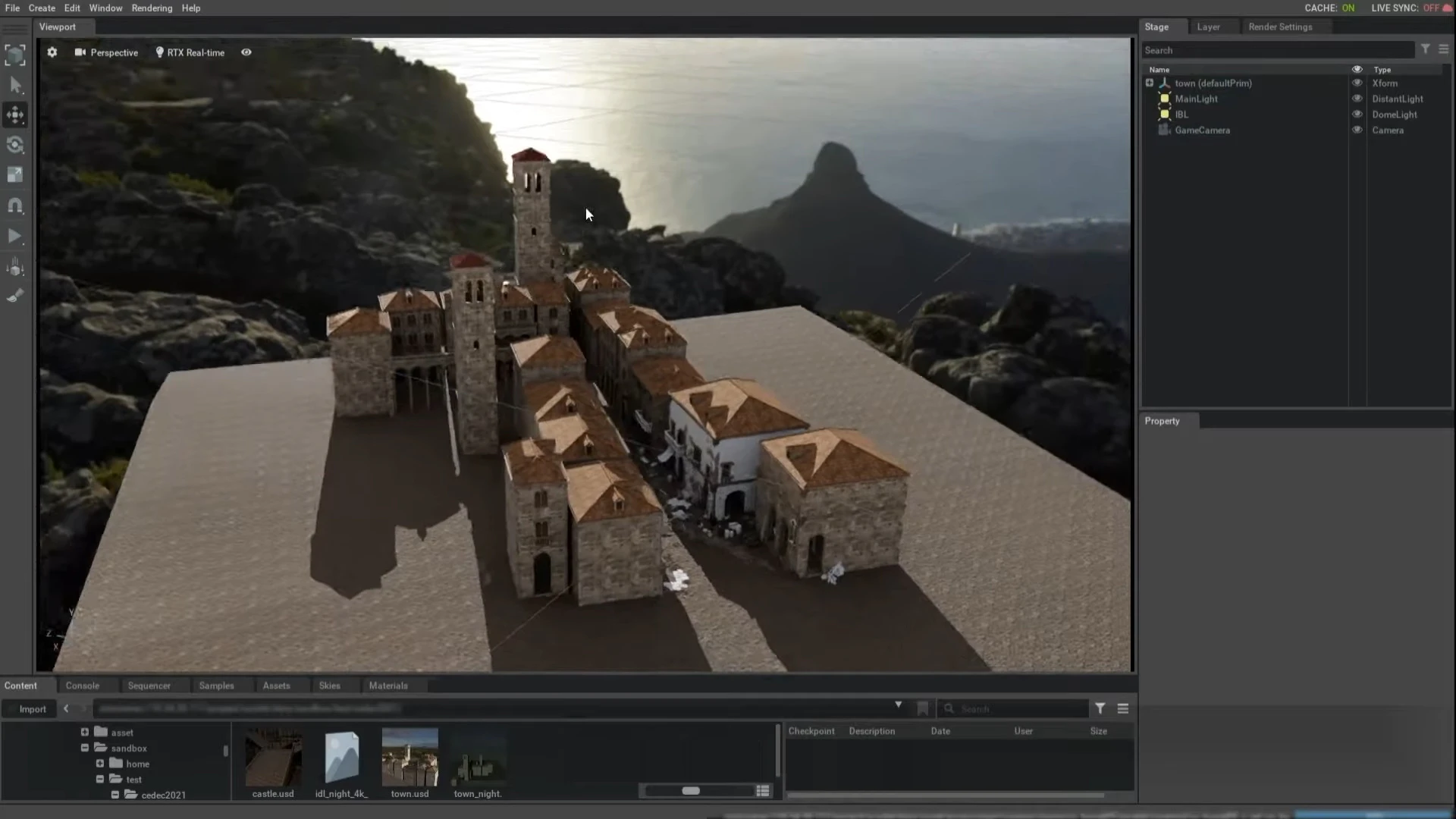This screenshot has height=819, width=1456.
Task: Enable the Snap magnet tool
Action: [x=15, y=206]
